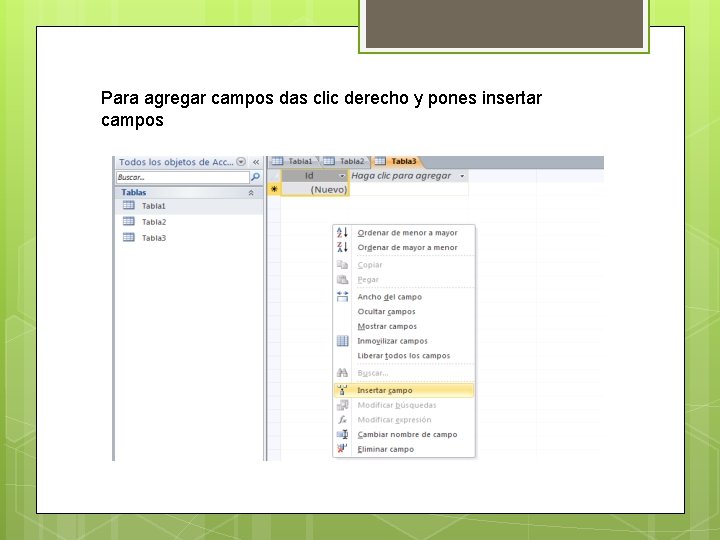Viewport: 720px width, 540px height.
Task: Click the Modificar expresión fx icon
Action: coord(342,420)
